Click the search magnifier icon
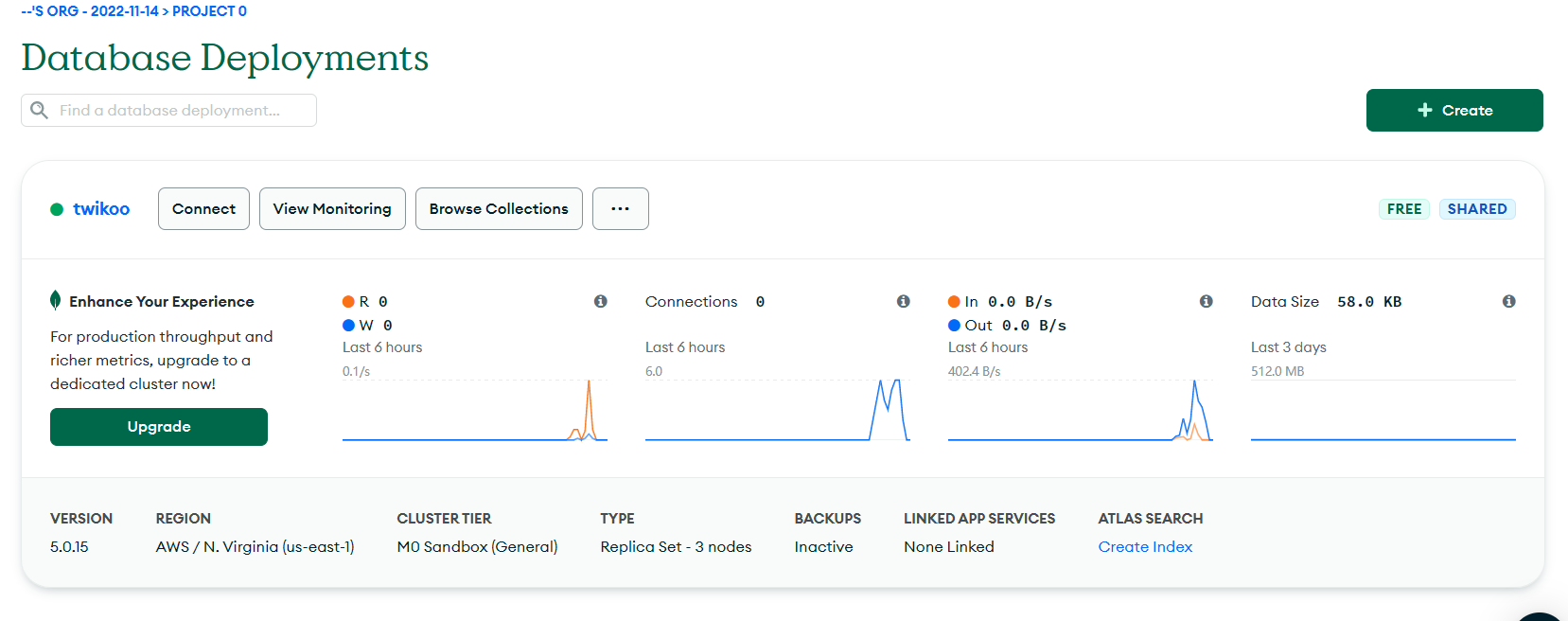The height and width of the screenshot is (621, 1568). tap(39, 110)
